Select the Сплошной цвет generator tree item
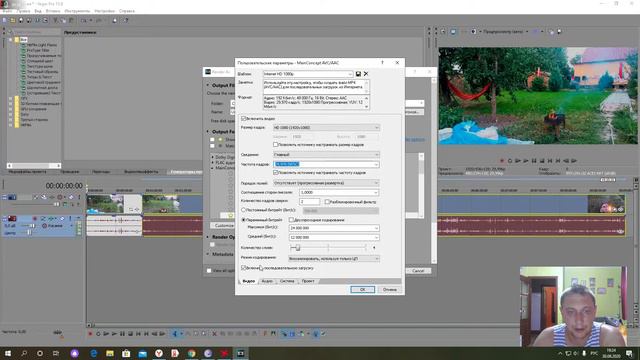 coord(40,61)
